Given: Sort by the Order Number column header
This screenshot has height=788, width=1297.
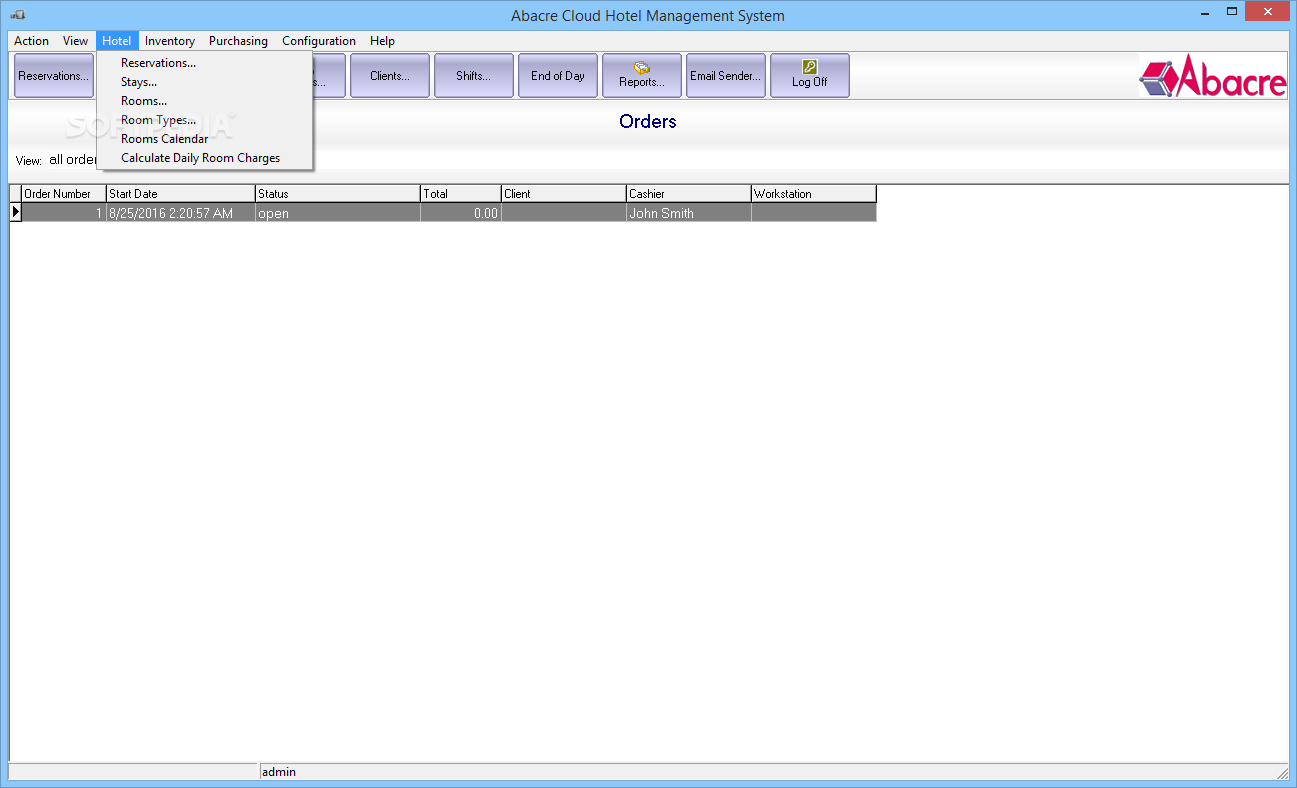Looking at the screenshot, I should [64, 194].
